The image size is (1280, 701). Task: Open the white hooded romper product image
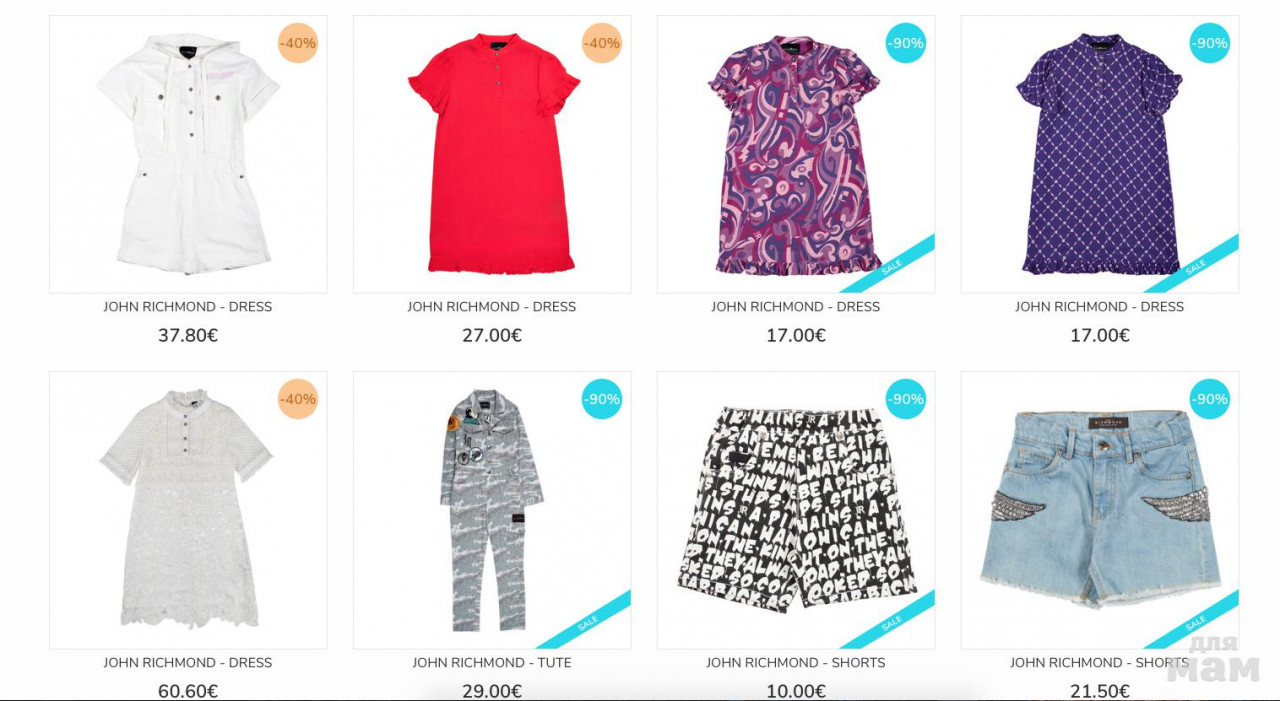(x=188, y=154)
